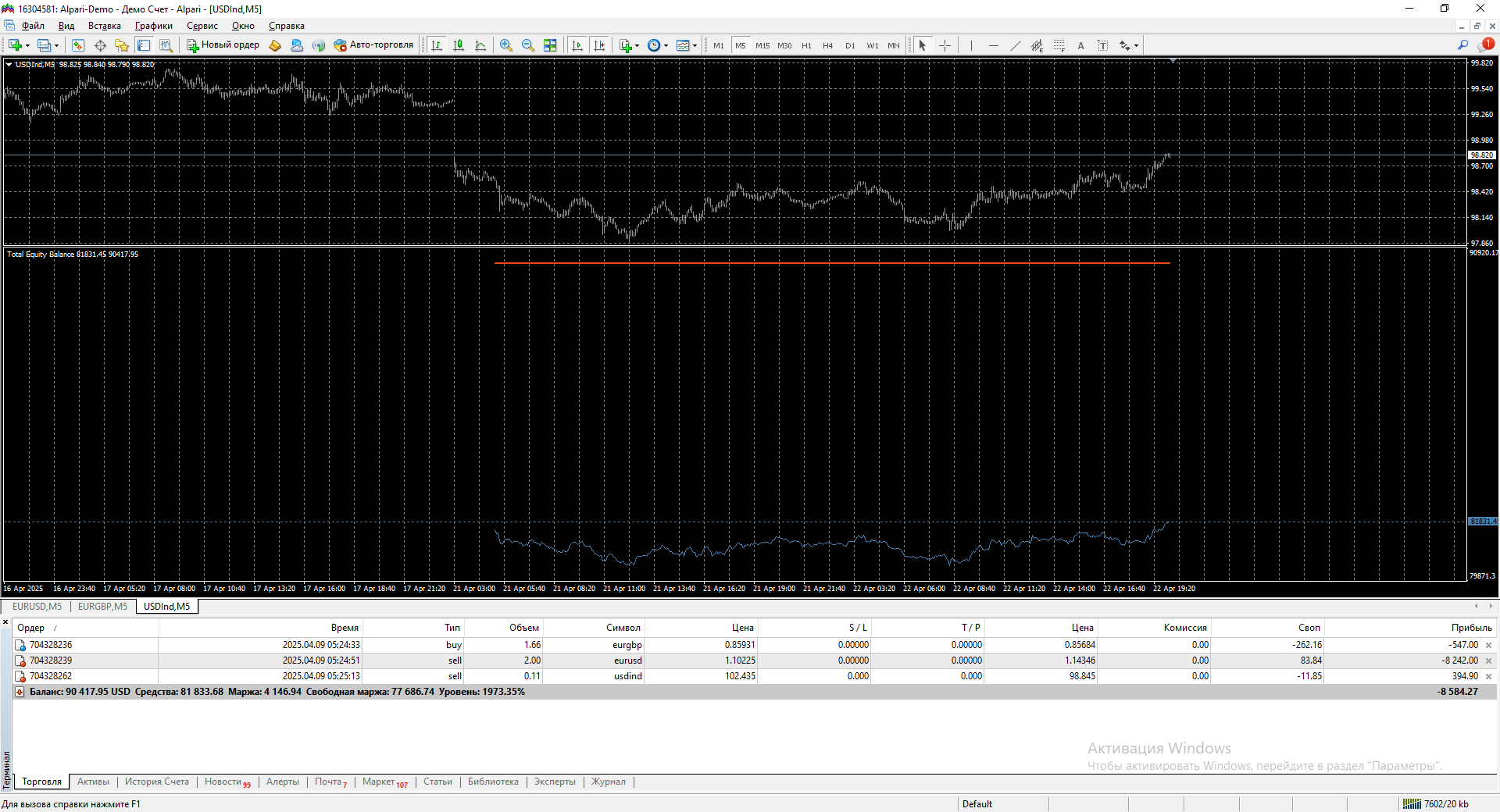1500x812 pixels.
Task: Click the Новый ордер button
Action: (223, 45)
